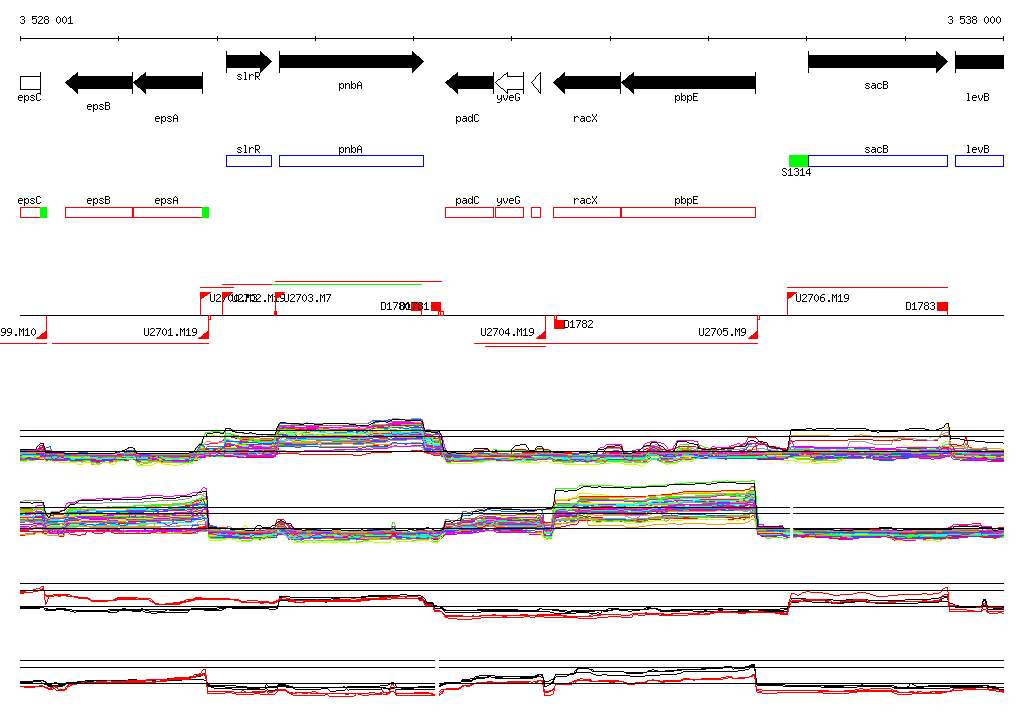Image resolution: width=1024 pixels, height=714 pixels.
Task: Click the white outlined yveG gene arrow
Action: pyautogui.click(x=509, y=83)
